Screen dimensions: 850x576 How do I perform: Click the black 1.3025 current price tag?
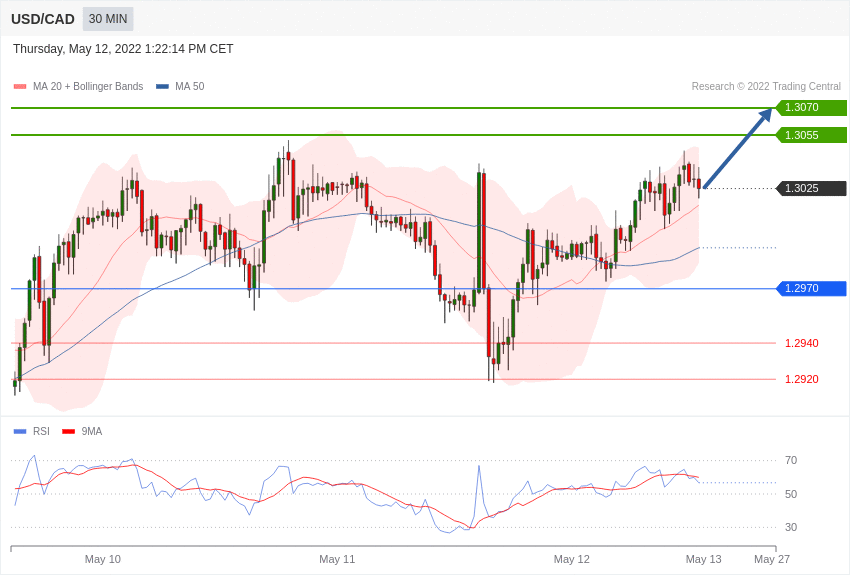(x=811, y=188)
